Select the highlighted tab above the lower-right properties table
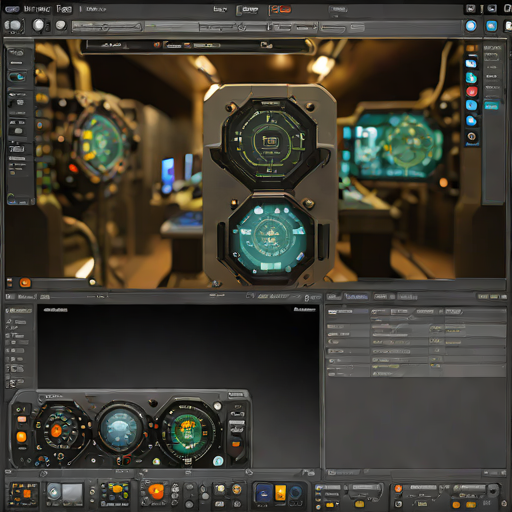Viewport: 512px width, 512px height. 356,296
